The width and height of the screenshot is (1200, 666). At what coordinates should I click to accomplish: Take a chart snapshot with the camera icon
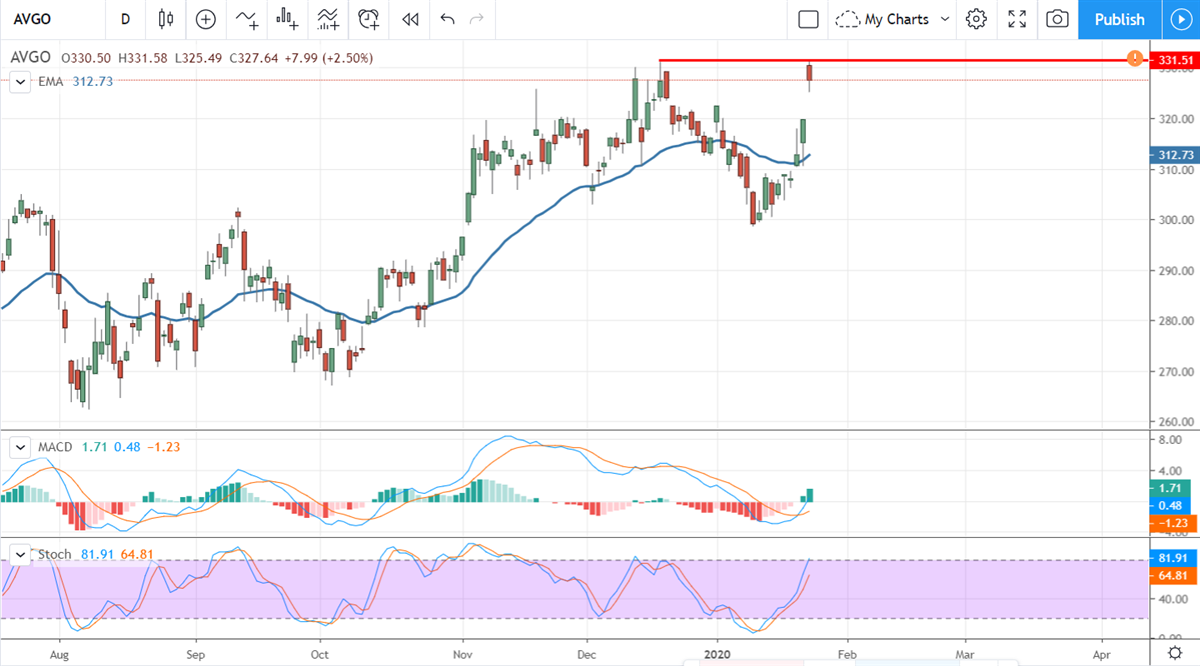point(1057,19)
